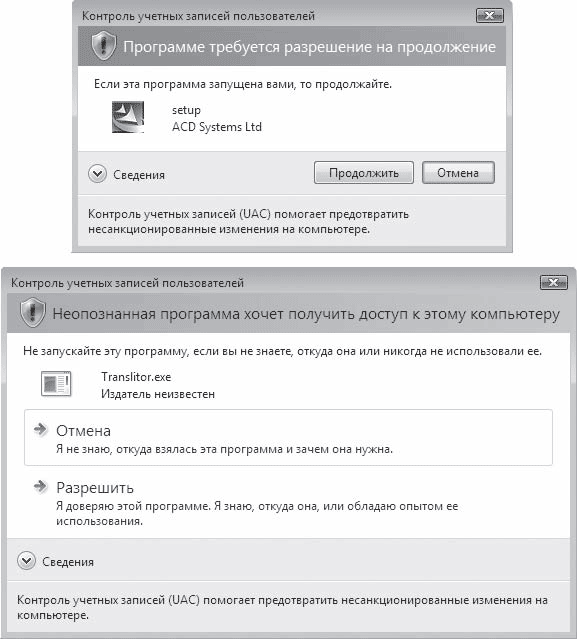Click the 'Продолжить' button
Viewport: 577px width, 639px height.
tap(364, 173)
